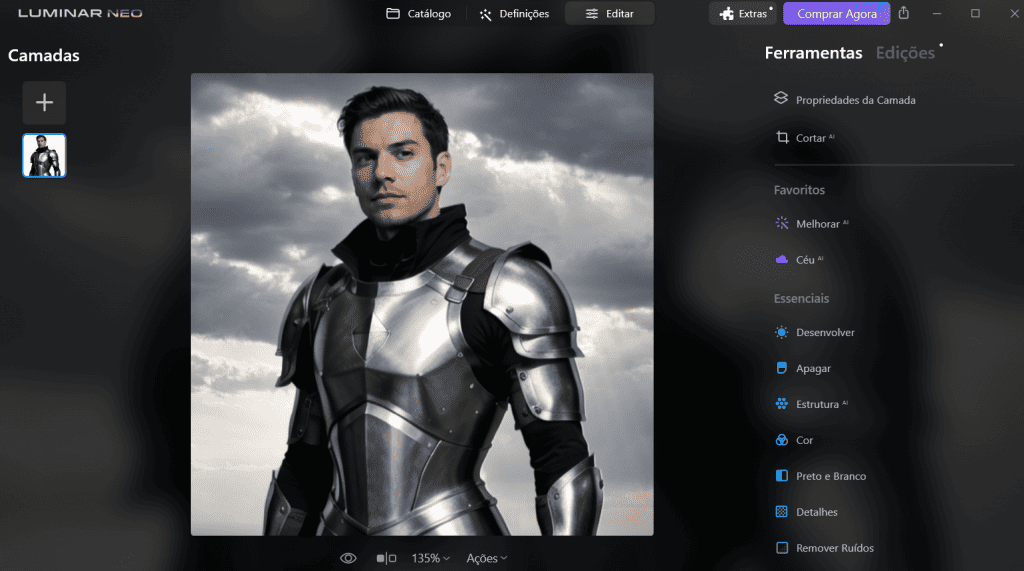Select the Apagar erase tool
Viewport: 1024px width, 571px height.
813,368
